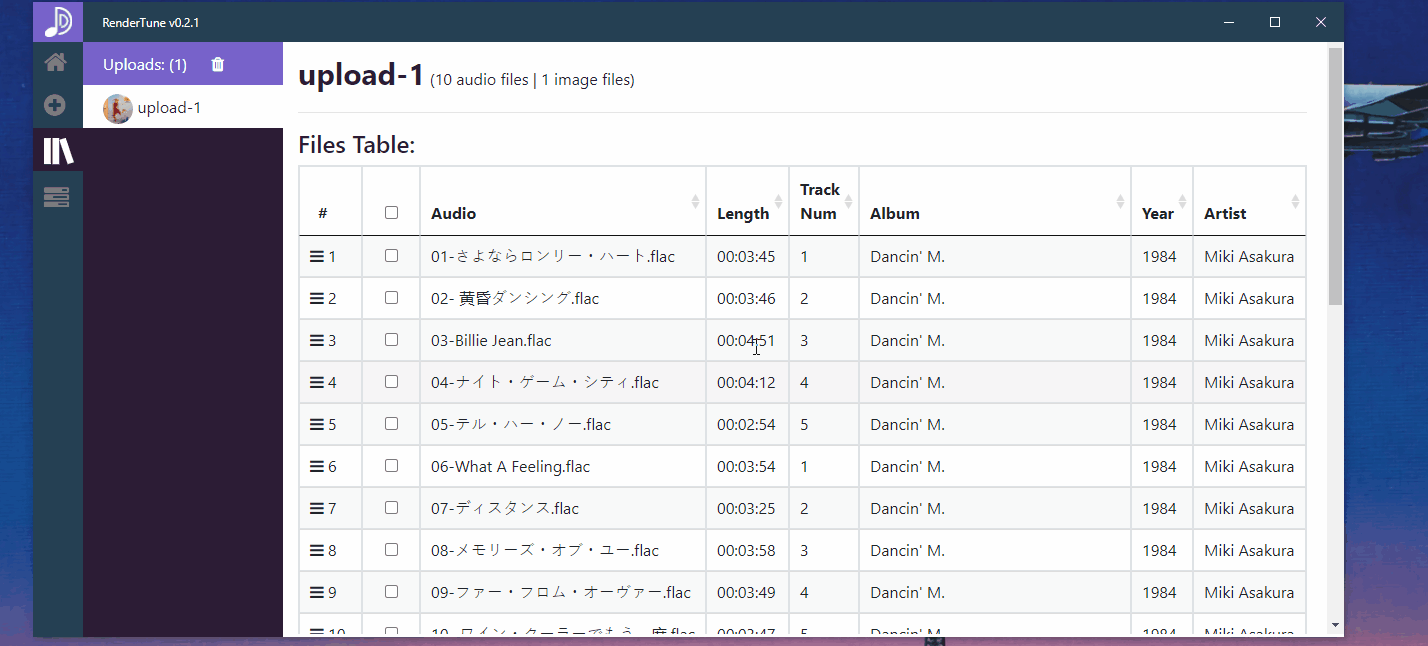Grab the drag handle for row 4
The image size is (1428, 646).
[316, 382]
